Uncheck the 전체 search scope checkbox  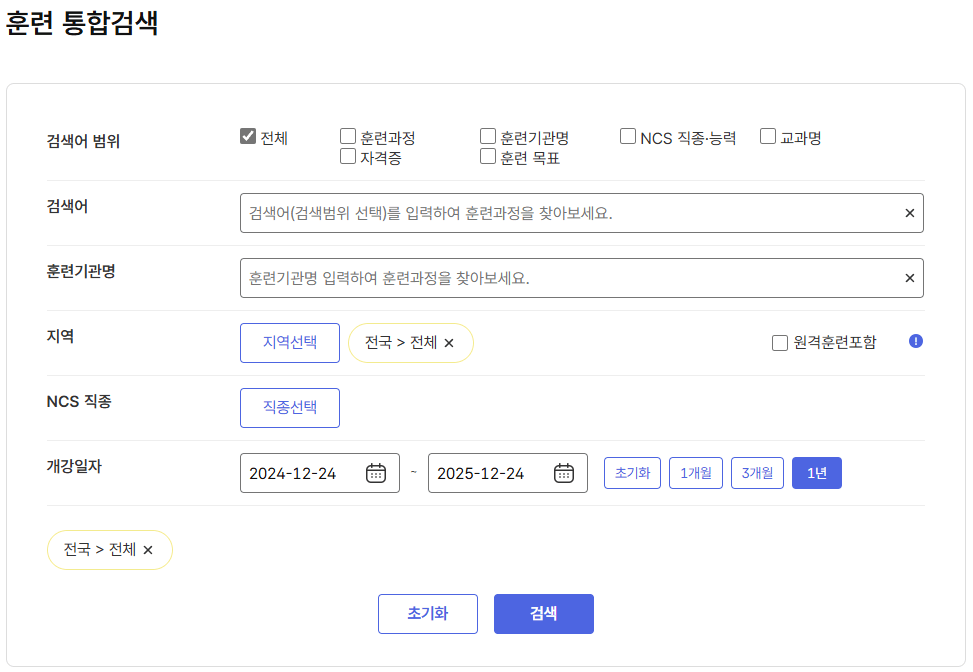tap(246, 136)
